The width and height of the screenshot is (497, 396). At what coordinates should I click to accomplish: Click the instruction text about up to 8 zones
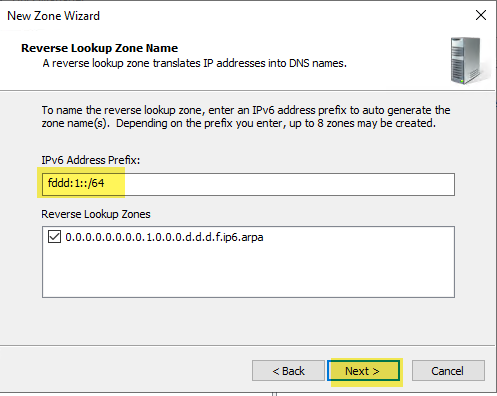tap(246, 117)
